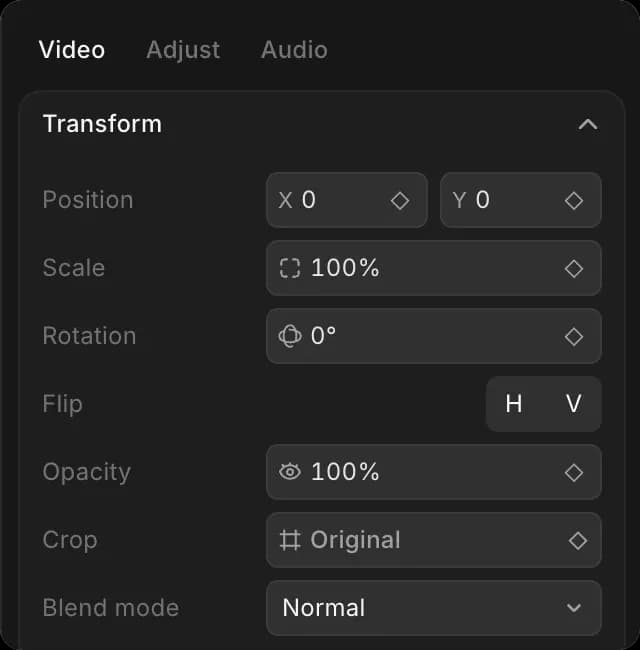640x650 pixels.
Task: Add keyframe for Crop
Action: [x=578, y=541]
